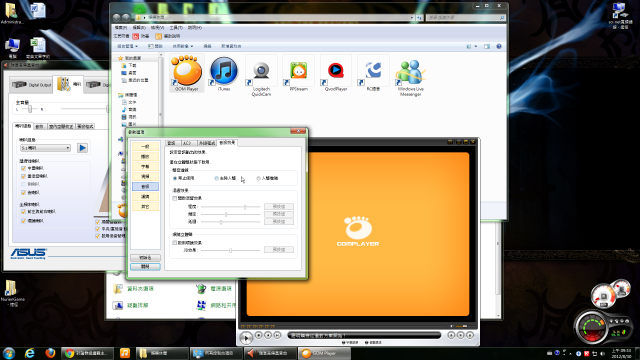
Task: Uncheck the subwoofer checkbox in ASUS audio
Action: tap(23, 176)
